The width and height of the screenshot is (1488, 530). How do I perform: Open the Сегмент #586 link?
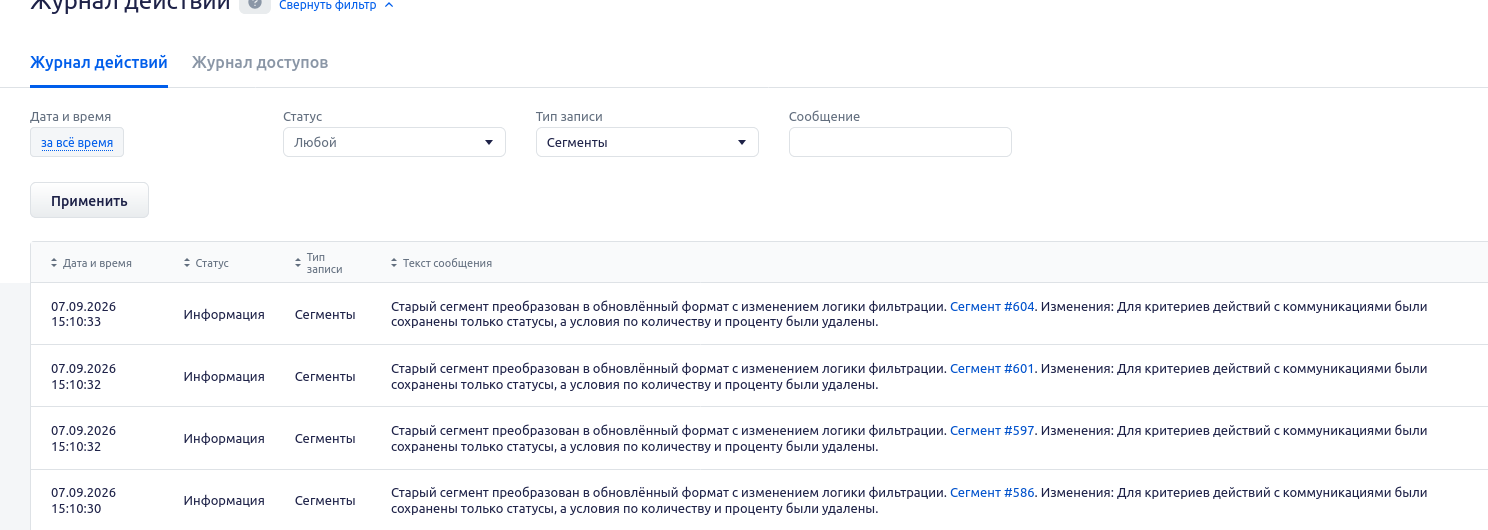click(992, 493)
